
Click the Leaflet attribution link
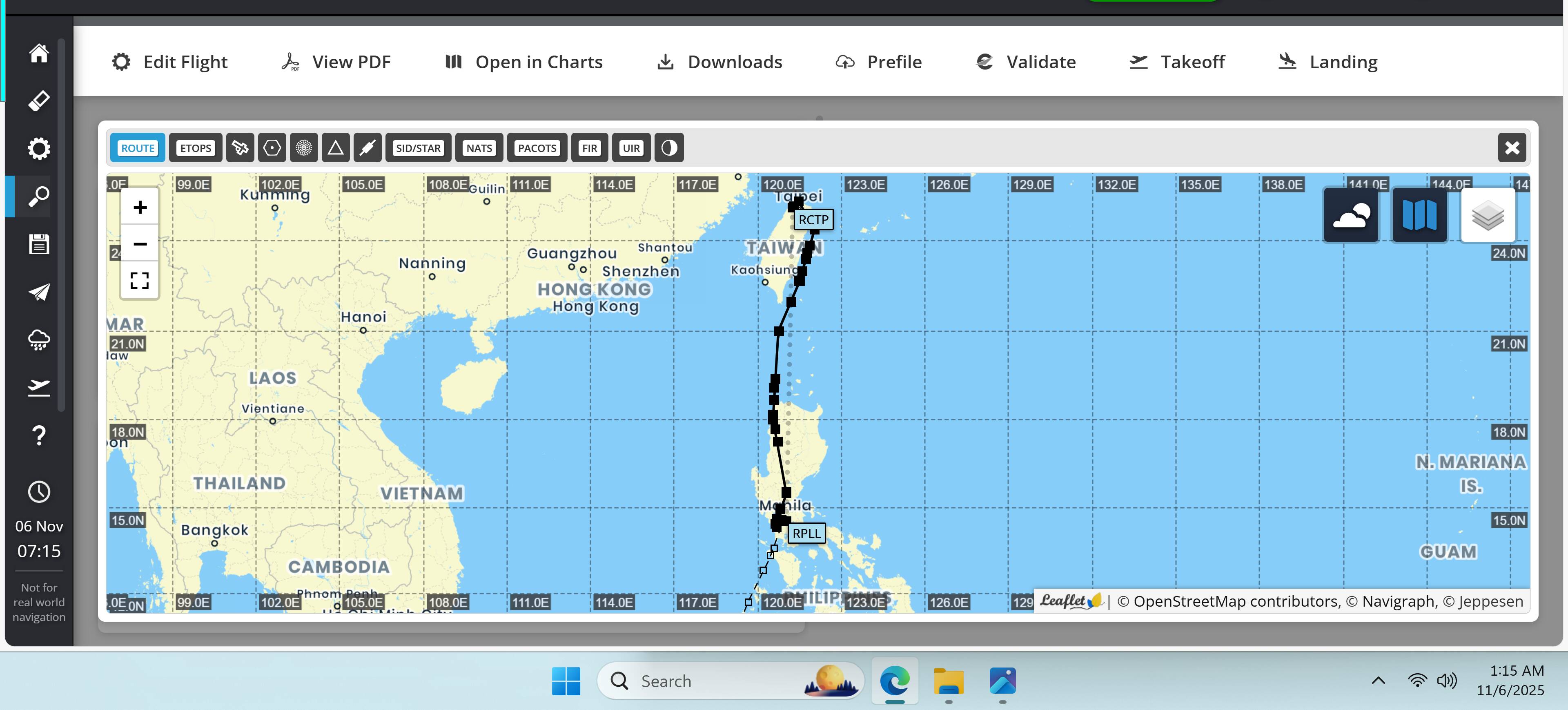tap(1069, 601)
